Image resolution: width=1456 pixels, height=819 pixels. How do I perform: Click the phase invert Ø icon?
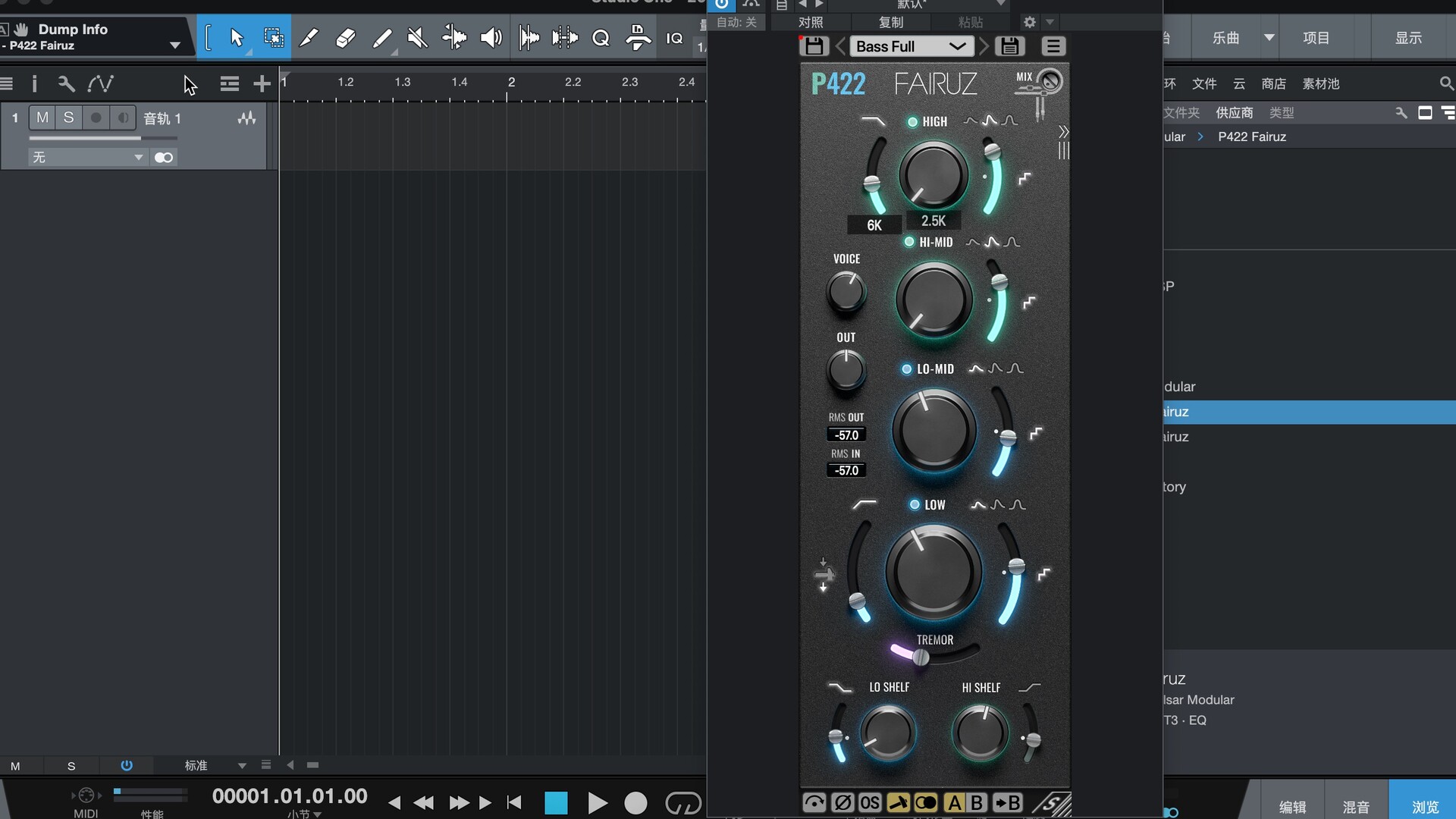[x=842, y=802]
